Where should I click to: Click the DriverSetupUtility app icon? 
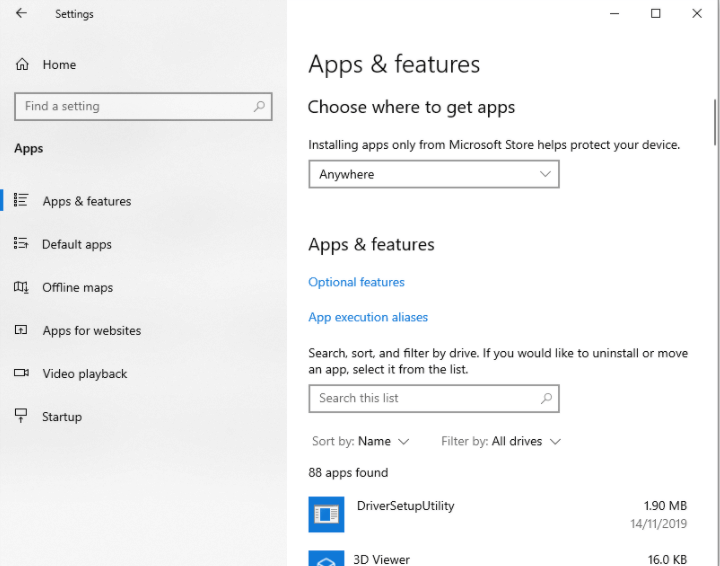pos(326,514)
